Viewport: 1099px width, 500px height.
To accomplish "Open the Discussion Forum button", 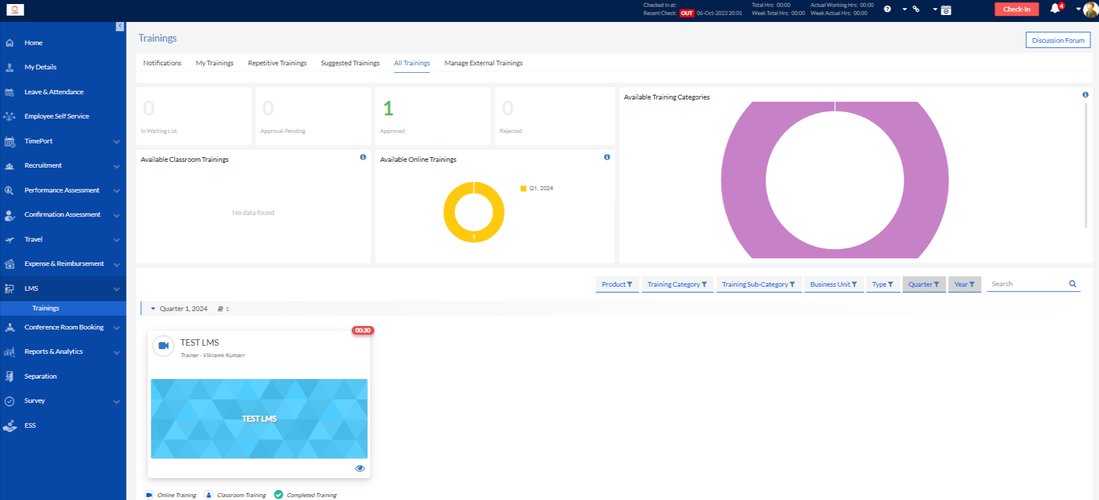I will pyautogui.click(x=1058, y=40).
